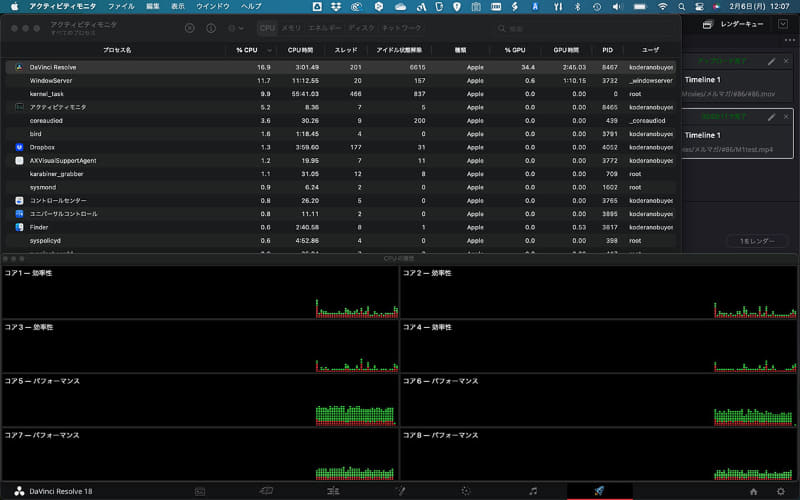Open the Wi-Fi menu bar icon
The width and height of the screenshot is (800, 500).
pos(662,6)
